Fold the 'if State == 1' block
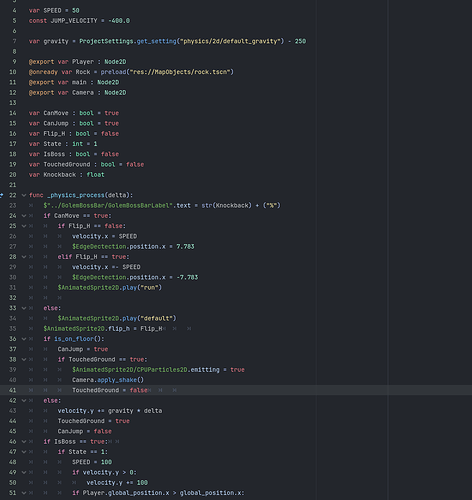This screenshot has height=500, width=472. click(24, 452)
